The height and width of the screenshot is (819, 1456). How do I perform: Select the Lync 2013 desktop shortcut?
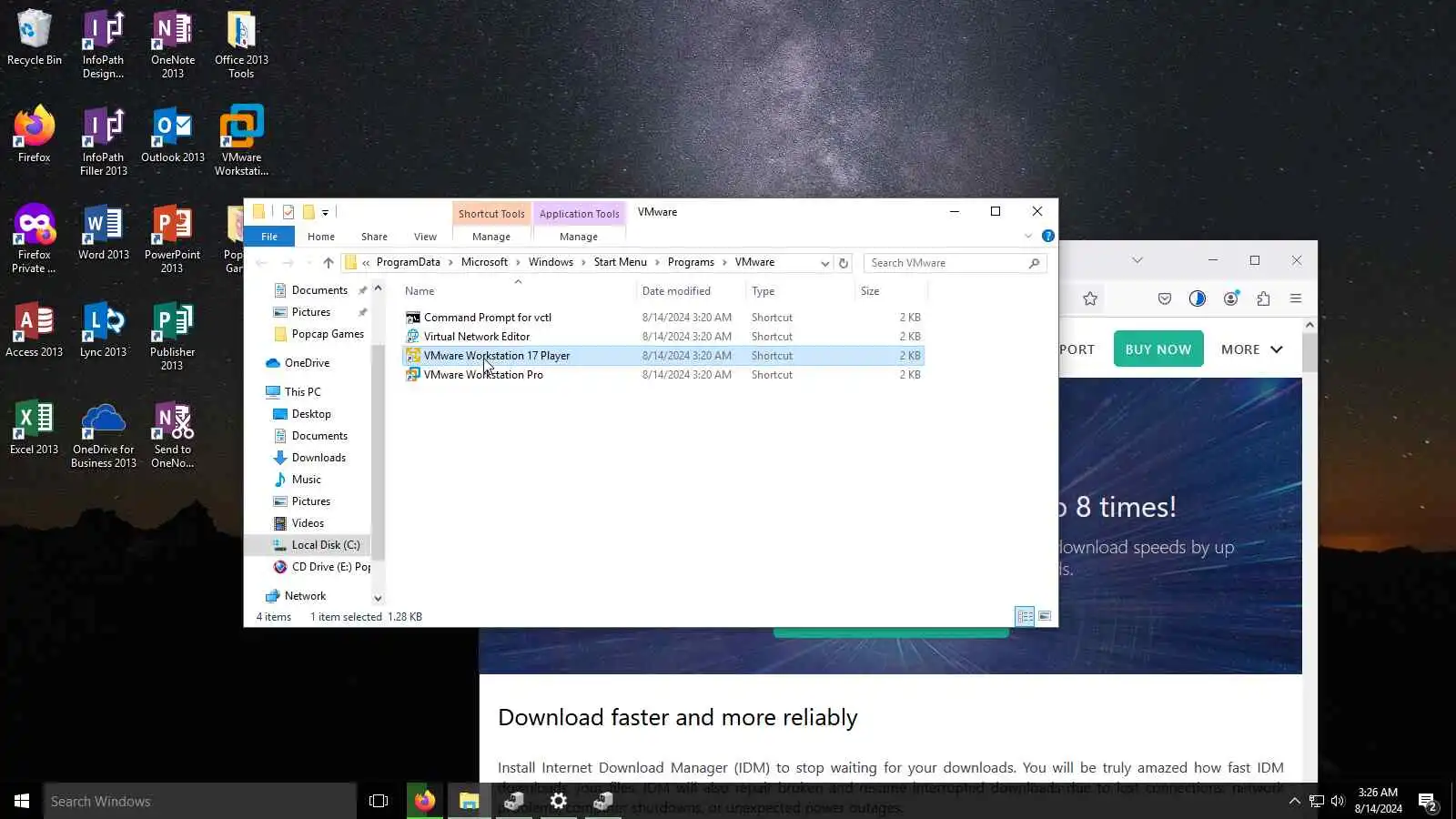[x=104, y=329]
